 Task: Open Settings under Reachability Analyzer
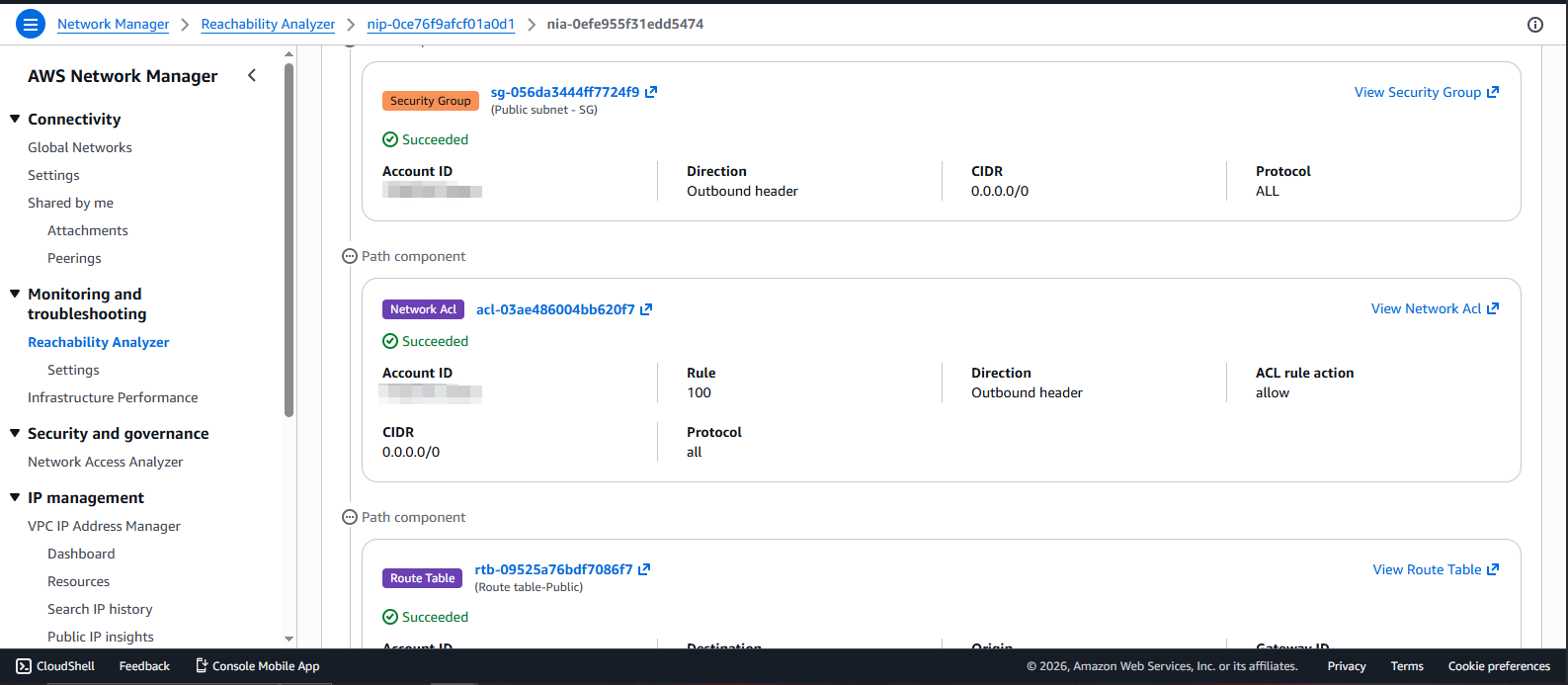click(x=73, y=370)
